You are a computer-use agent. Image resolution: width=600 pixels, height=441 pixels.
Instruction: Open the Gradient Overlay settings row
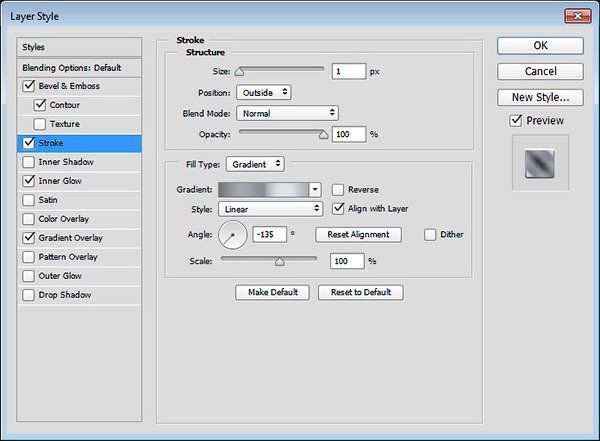click(x=79, y=238)
